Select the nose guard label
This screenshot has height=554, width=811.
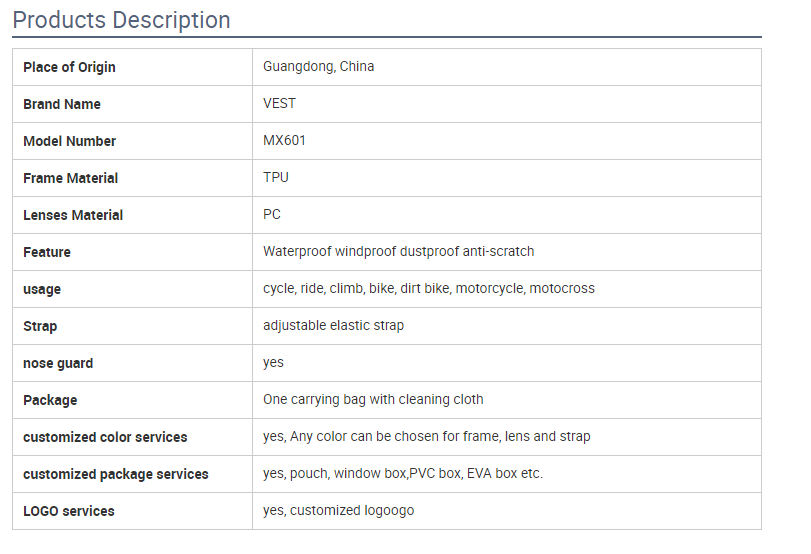click(58, 363)
